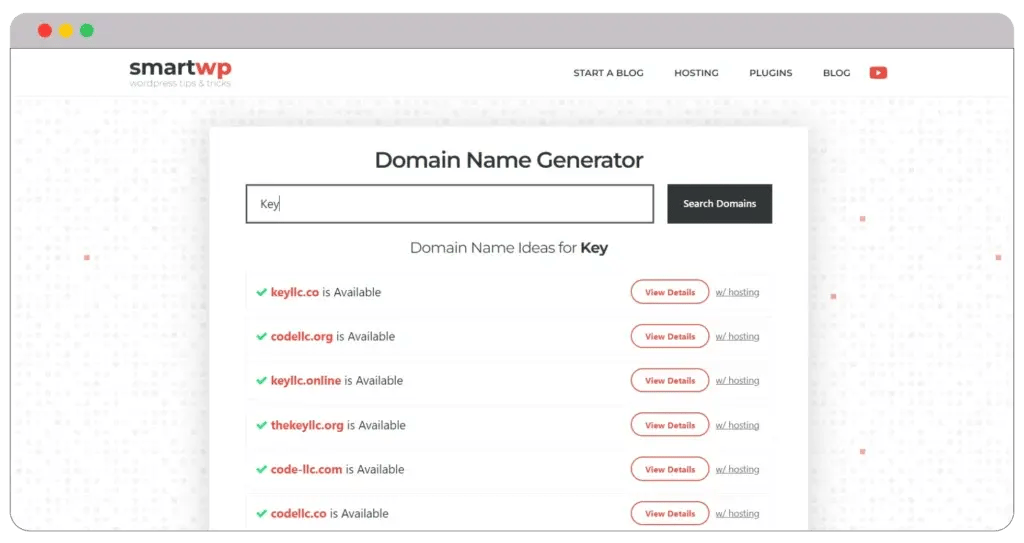The height and width of the screenshot is (543, 1024).
Task: Click green checkmark beside code-llc.com
Action: click(261, 469)
